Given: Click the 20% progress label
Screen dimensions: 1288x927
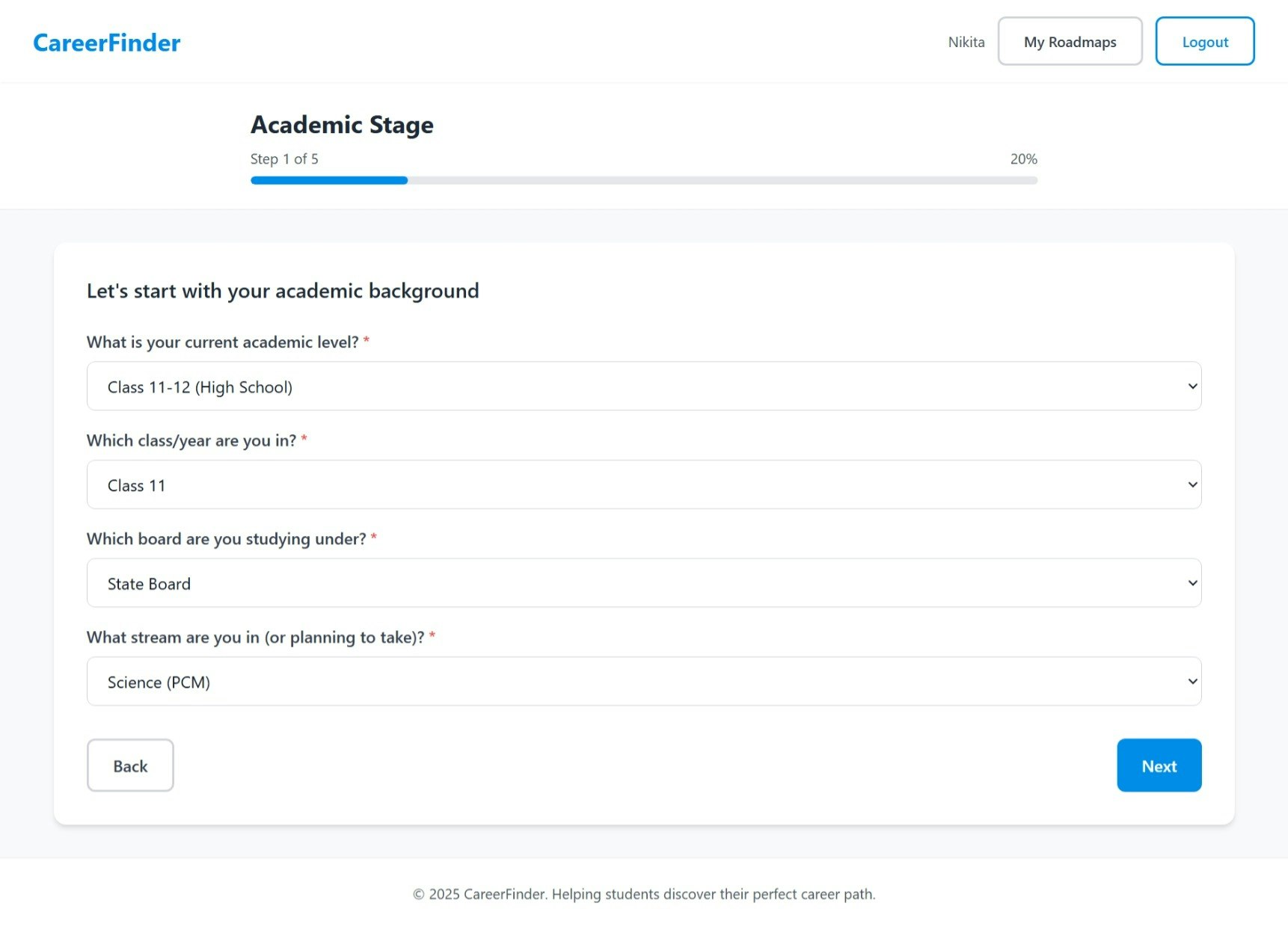Looking at the screenshot, I should (x=1022, y=158).
